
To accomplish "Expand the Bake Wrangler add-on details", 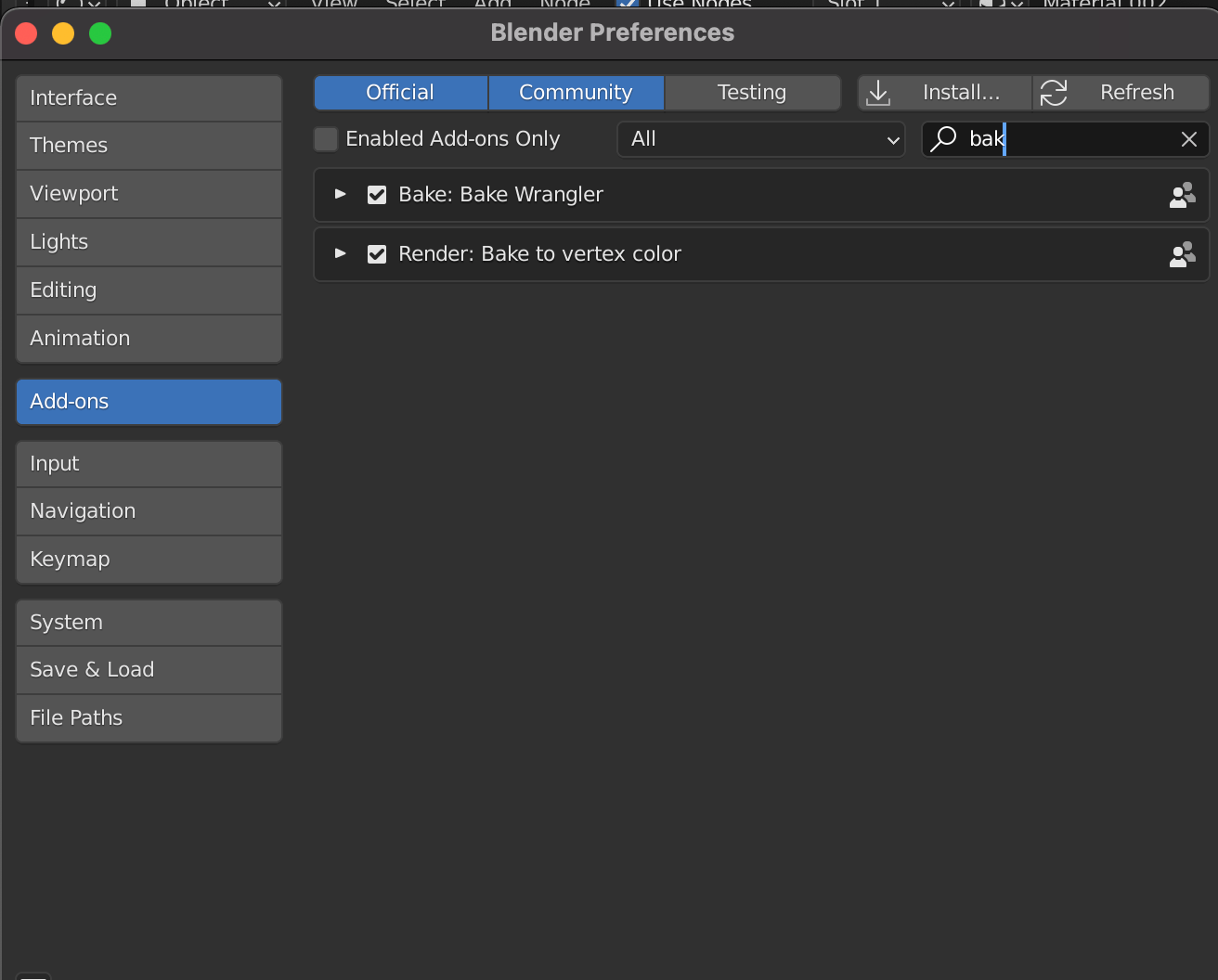I will (341, 194).
